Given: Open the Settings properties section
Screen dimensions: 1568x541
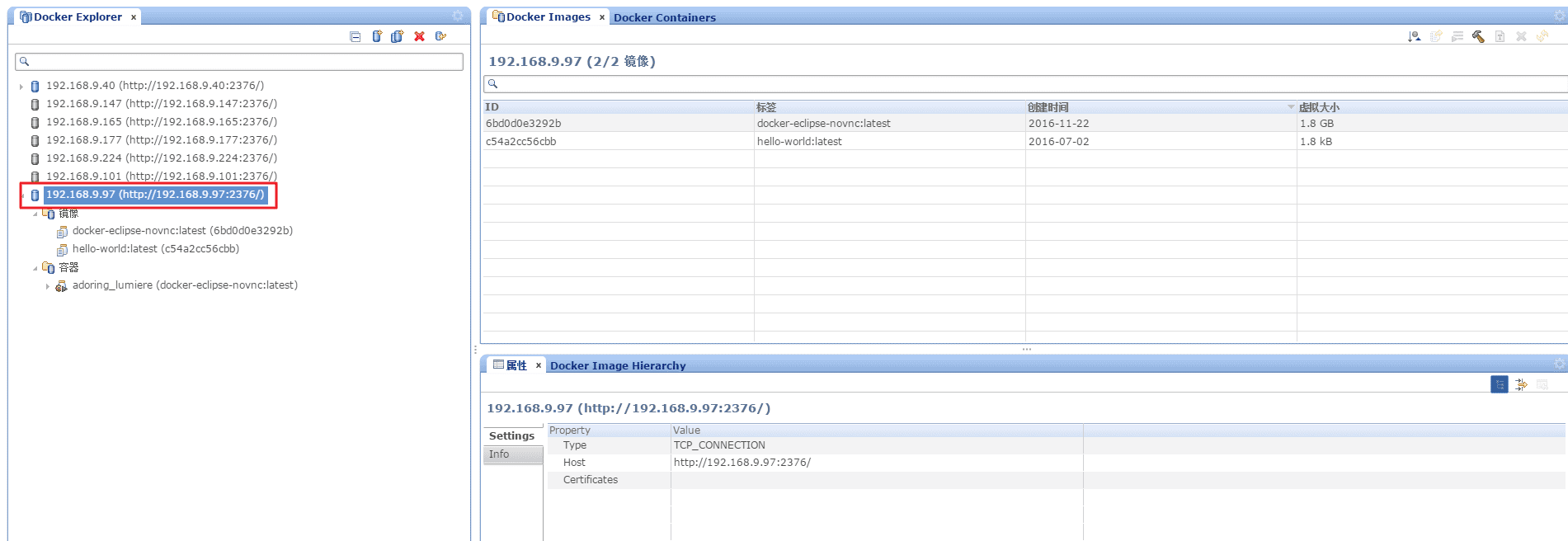Looking at the screenshot, I should [x=512, y=435].
